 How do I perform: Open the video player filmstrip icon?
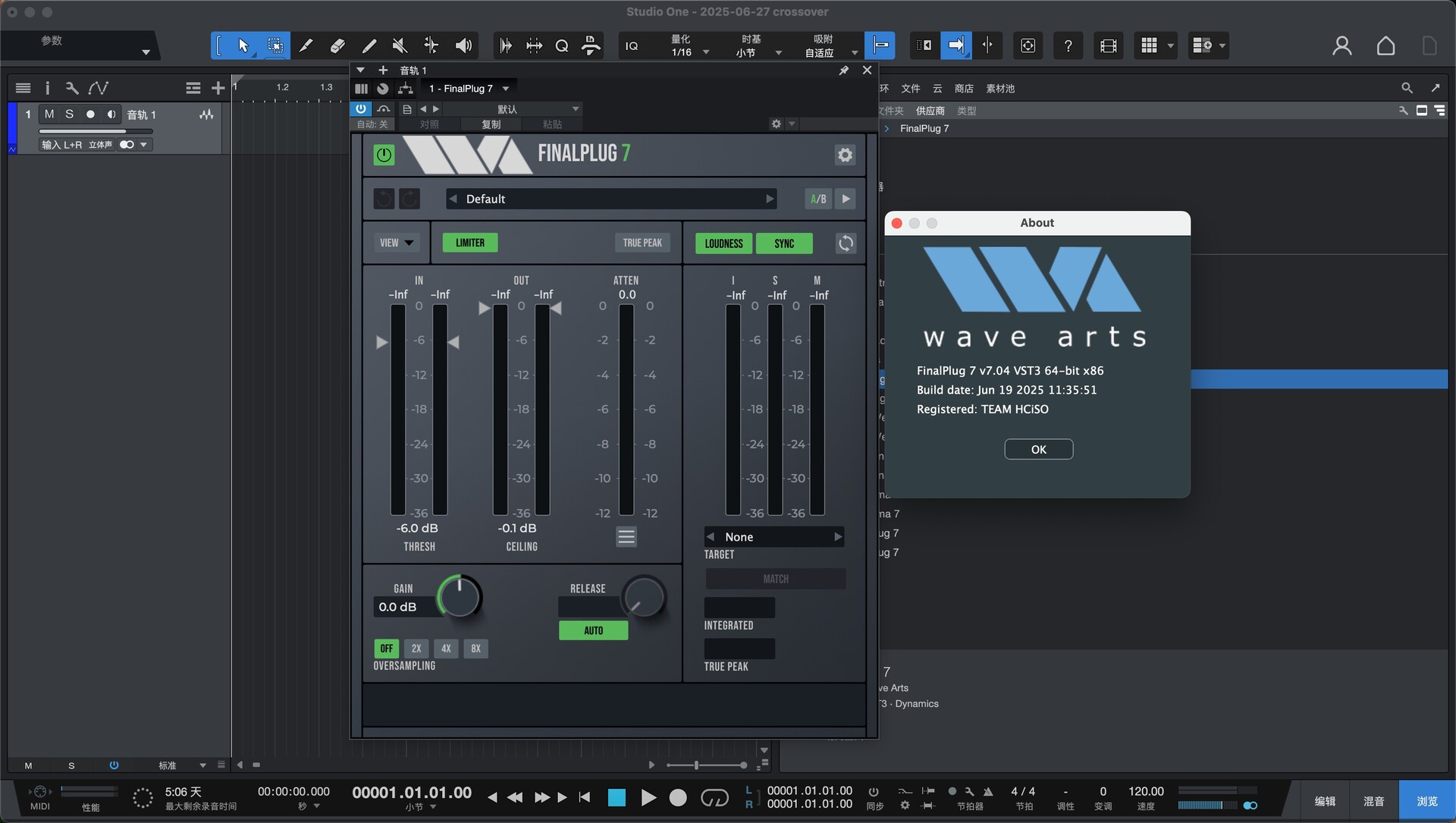coord(1108,46)
